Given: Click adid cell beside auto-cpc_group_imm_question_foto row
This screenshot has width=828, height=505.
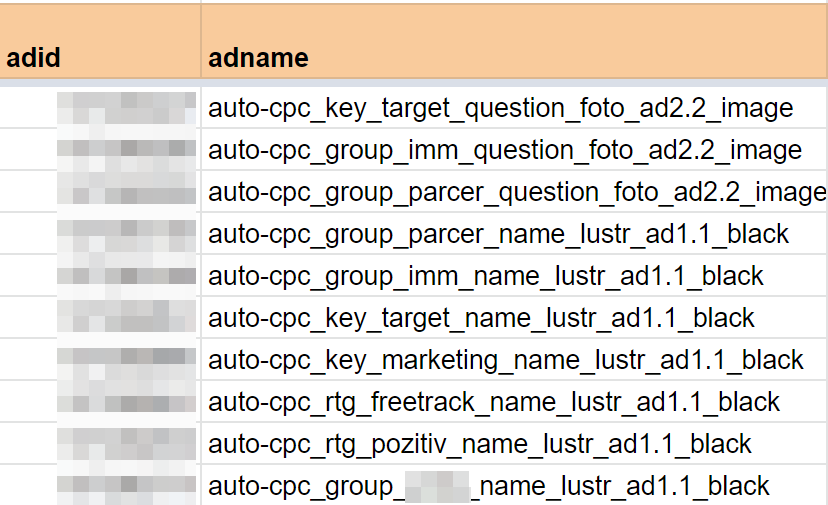Looking at the screenshot, I should (x=100, y=150).
